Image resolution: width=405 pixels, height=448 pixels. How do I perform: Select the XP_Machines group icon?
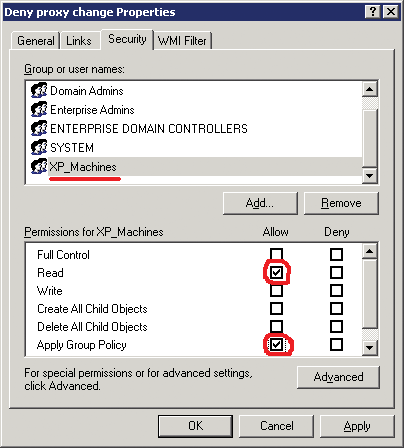(39, 166)
